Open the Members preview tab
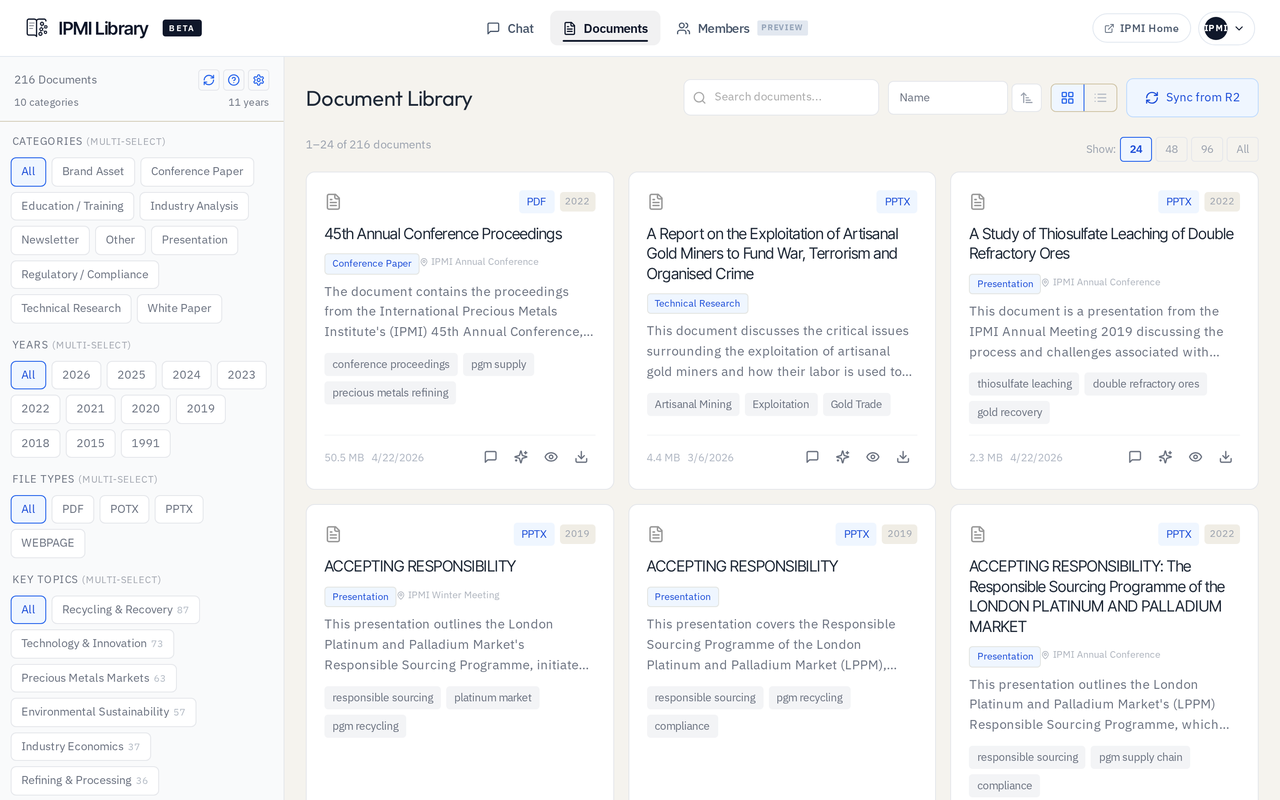The height and width of the screenshot is (800, 1280). (741, 28)
